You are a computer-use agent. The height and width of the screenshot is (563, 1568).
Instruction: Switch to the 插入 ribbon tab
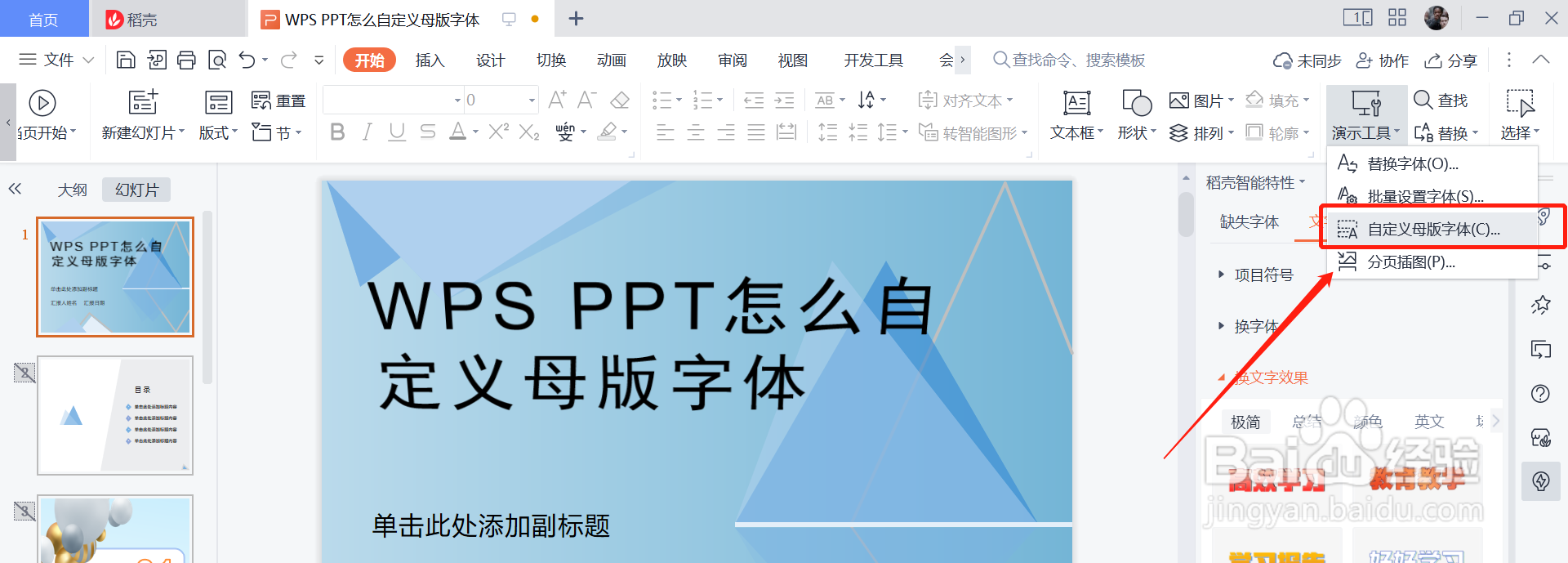click(430, 60)
